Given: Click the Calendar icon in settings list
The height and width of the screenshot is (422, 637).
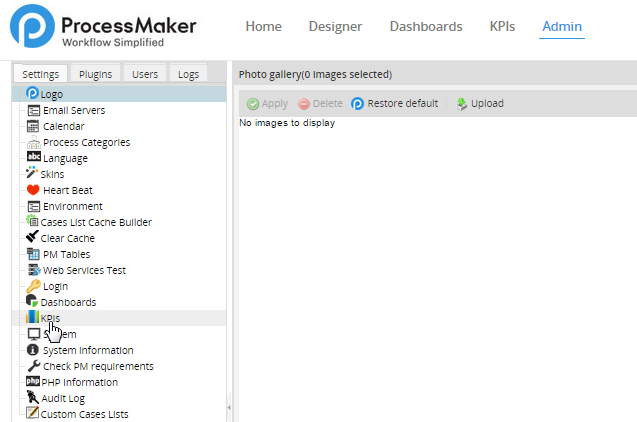Looking at the screenshot, I should 33,126.
